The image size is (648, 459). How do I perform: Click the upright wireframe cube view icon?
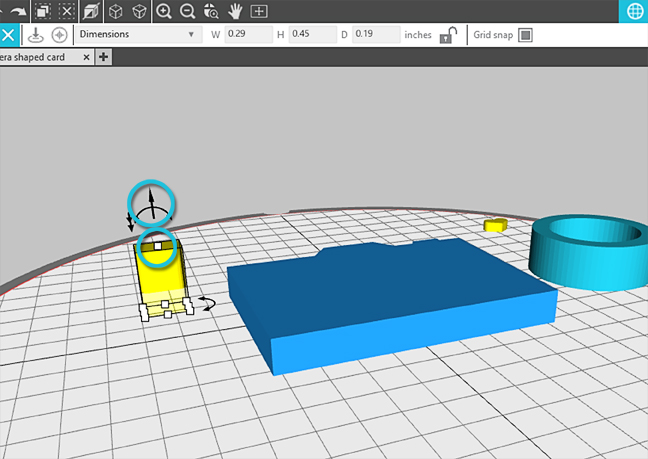tap(115, 11)
